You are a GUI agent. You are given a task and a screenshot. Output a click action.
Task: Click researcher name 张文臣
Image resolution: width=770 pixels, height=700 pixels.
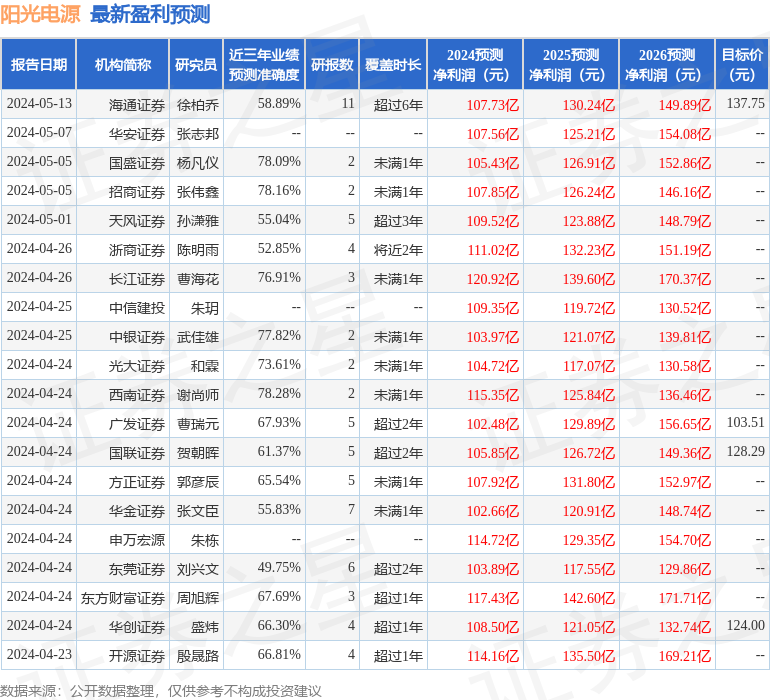(198, 510)
